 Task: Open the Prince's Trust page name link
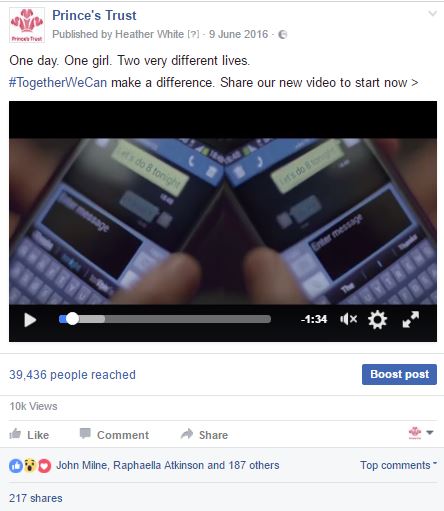pyautogui.click(x=94, y=15)
